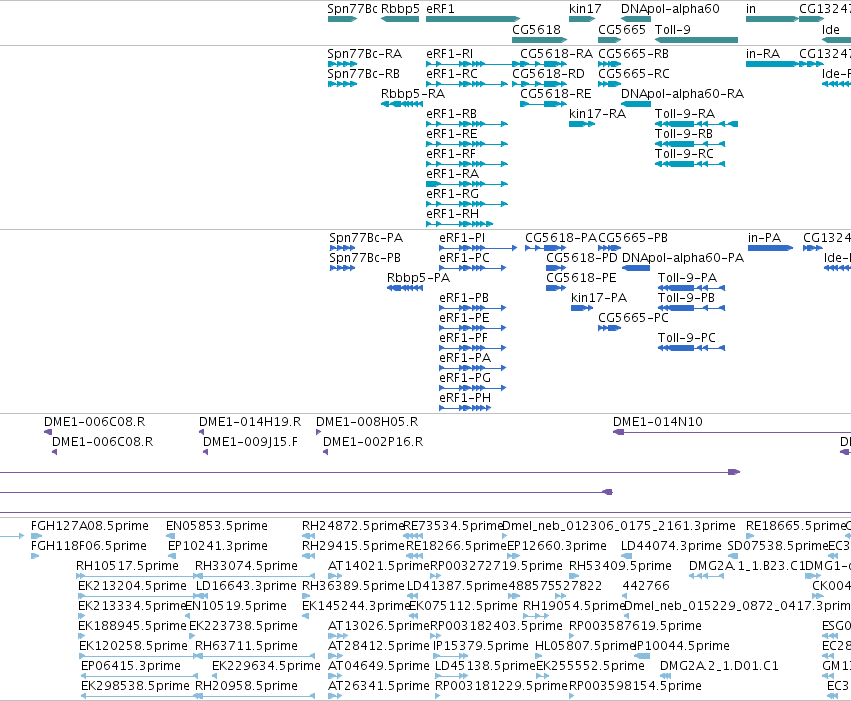Select protein CG5618-PE
This screenshot has width=851, height=701.
[x=581, y=278]
